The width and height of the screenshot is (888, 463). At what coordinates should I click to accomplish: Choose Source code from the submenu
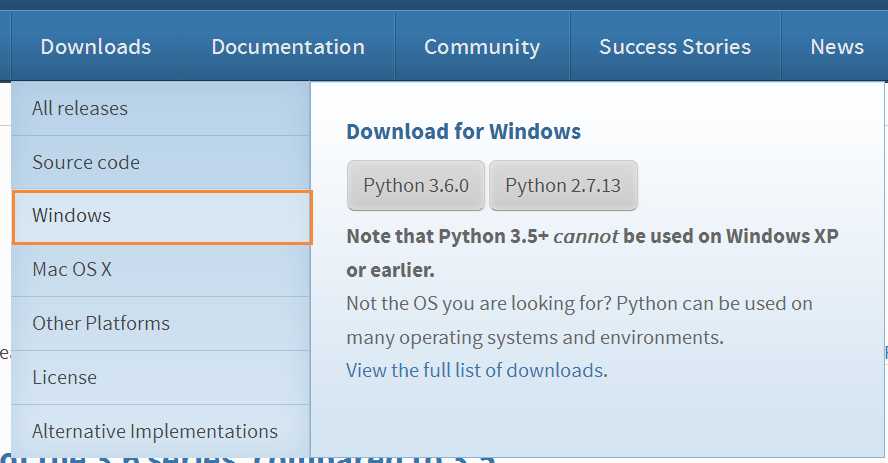point(161,162)
